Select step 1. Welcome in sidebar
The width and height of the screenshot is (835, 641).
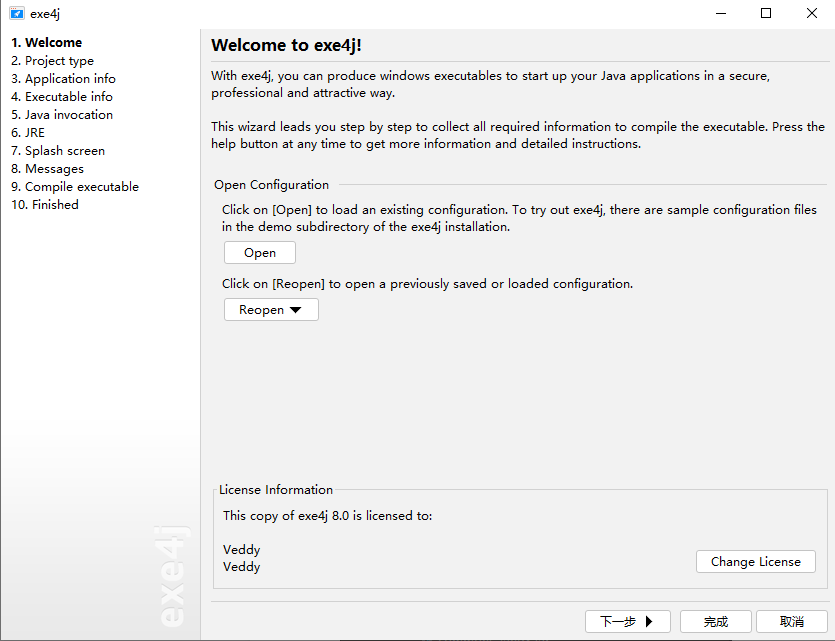click(46, 43)
